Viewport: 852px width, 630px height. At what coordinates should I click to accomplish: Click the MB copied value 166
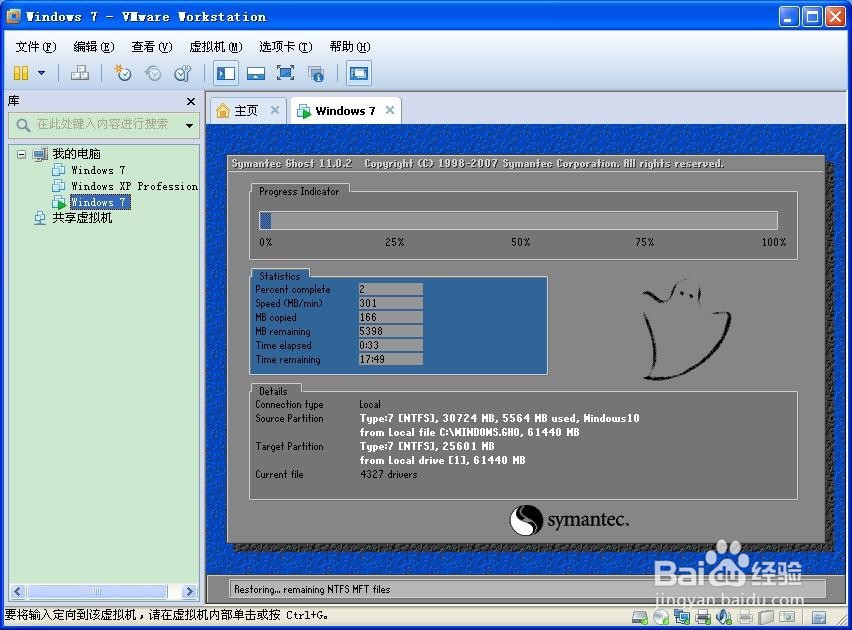click(390, 317)
